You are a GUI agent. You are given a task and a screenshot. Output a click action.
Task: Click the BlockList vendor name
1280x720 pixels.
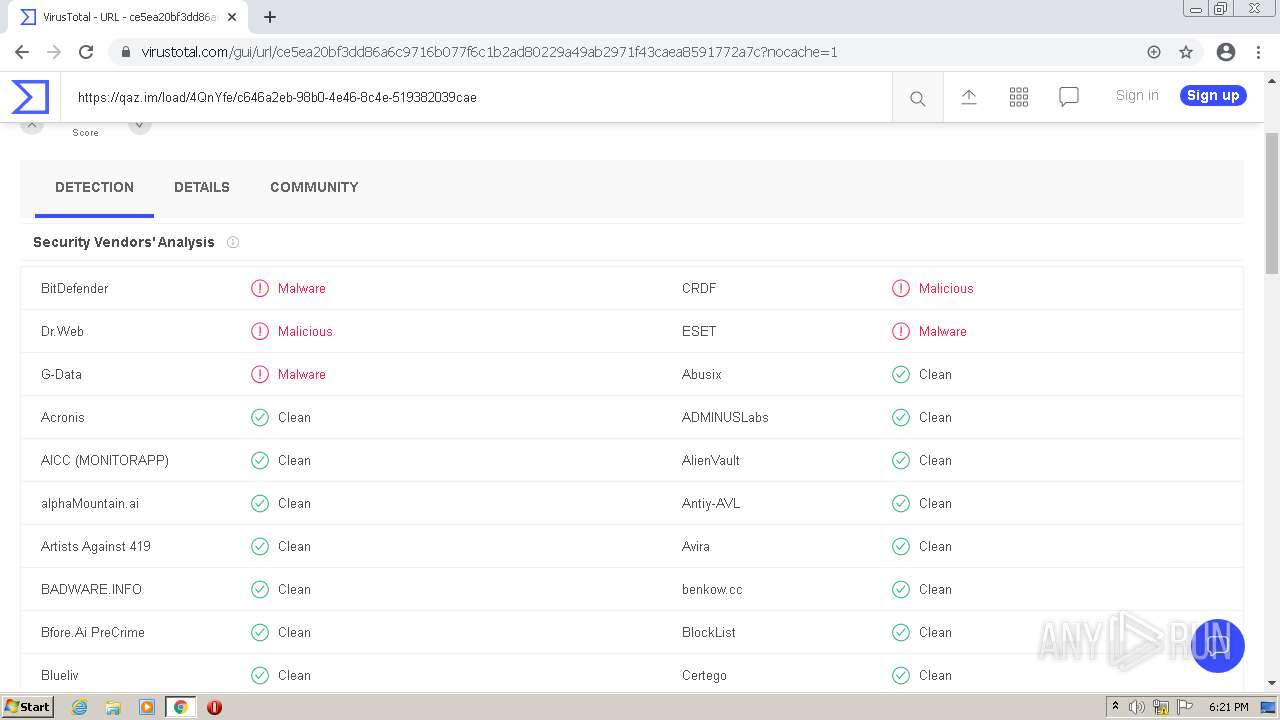pyautogui.click(x=709, y=632)
